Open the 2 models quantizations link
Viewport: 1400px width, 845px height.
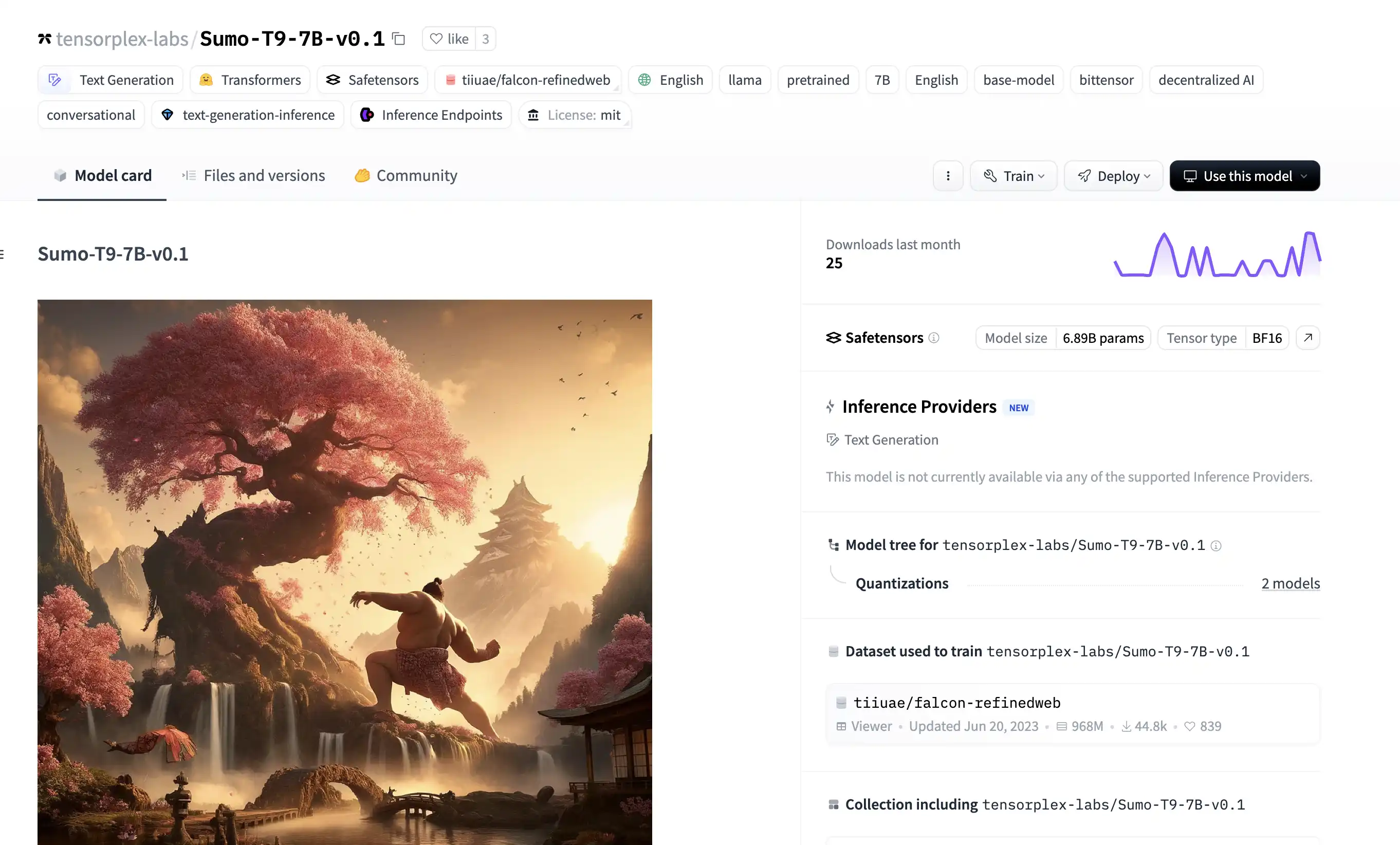click(x=1291, y=583)
